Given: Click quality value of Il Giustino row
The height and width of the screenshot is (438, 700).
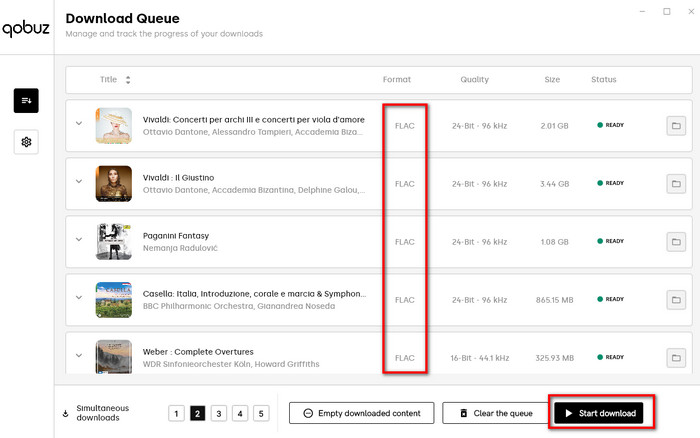Looking at the screenshot, I should [x=479, y=184].
